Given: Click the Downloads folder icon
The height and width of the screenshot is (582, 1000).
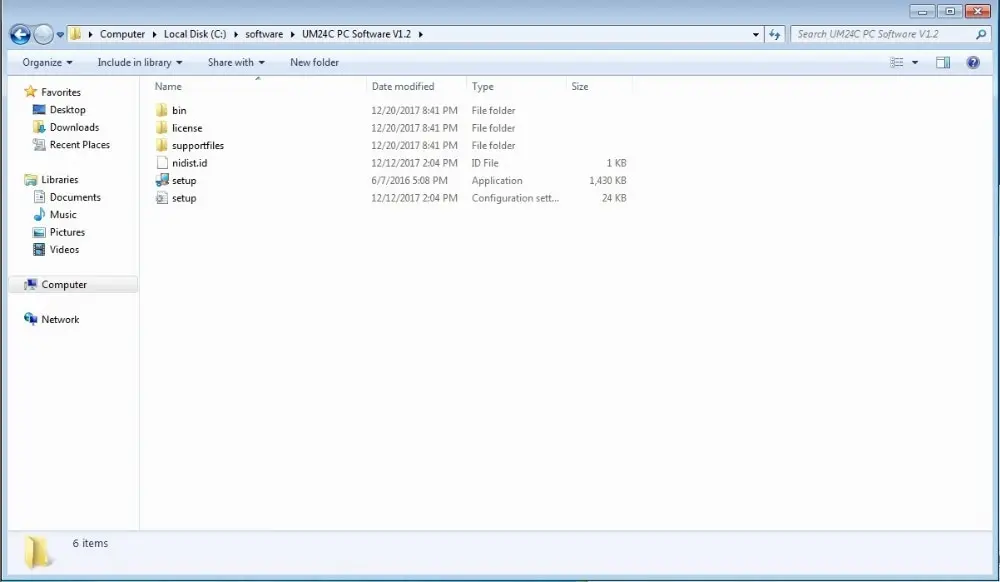Looking at the screenshot, I should [39, 127].
